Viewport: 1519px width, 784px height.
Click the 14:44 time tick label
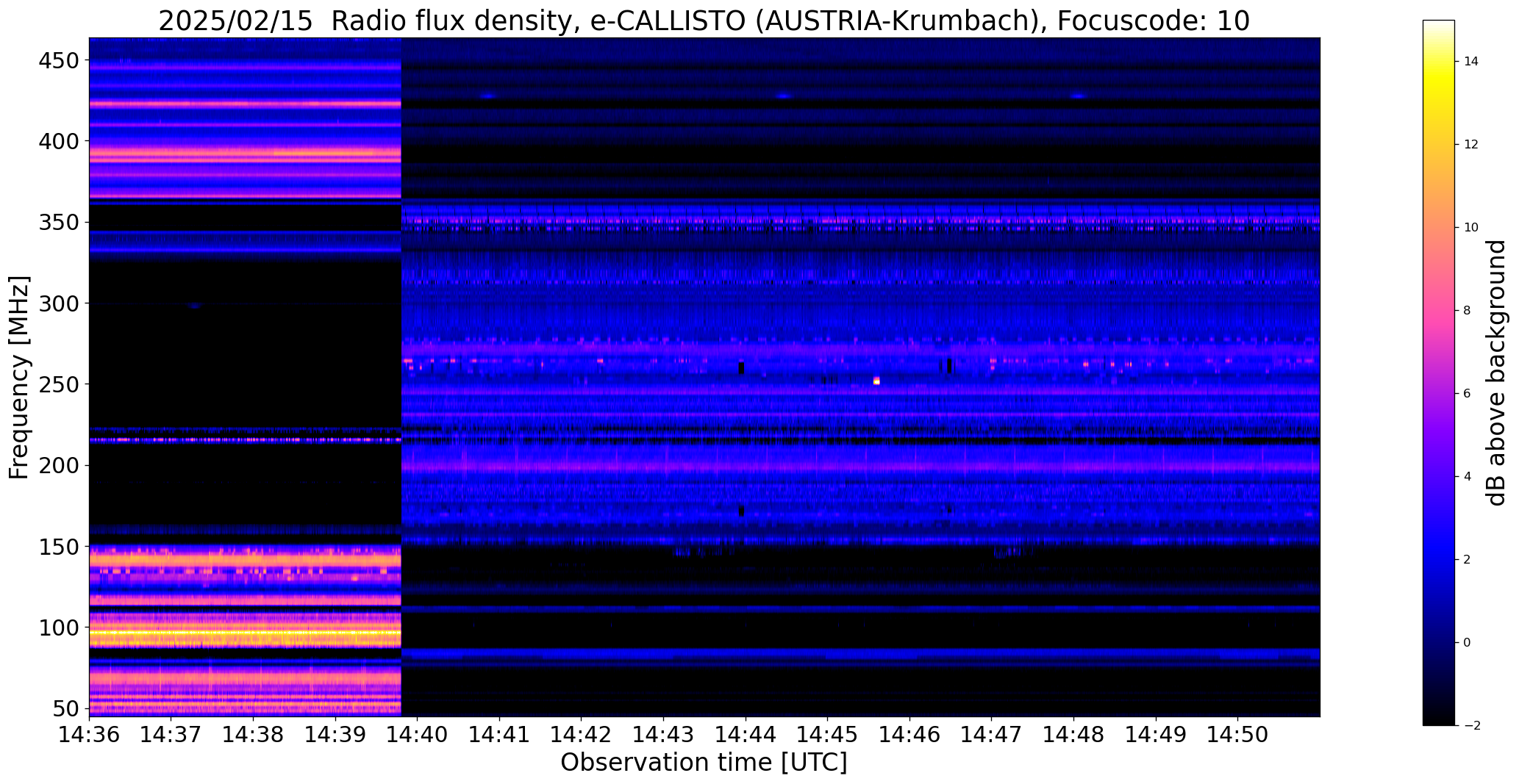tap(746, 735)
